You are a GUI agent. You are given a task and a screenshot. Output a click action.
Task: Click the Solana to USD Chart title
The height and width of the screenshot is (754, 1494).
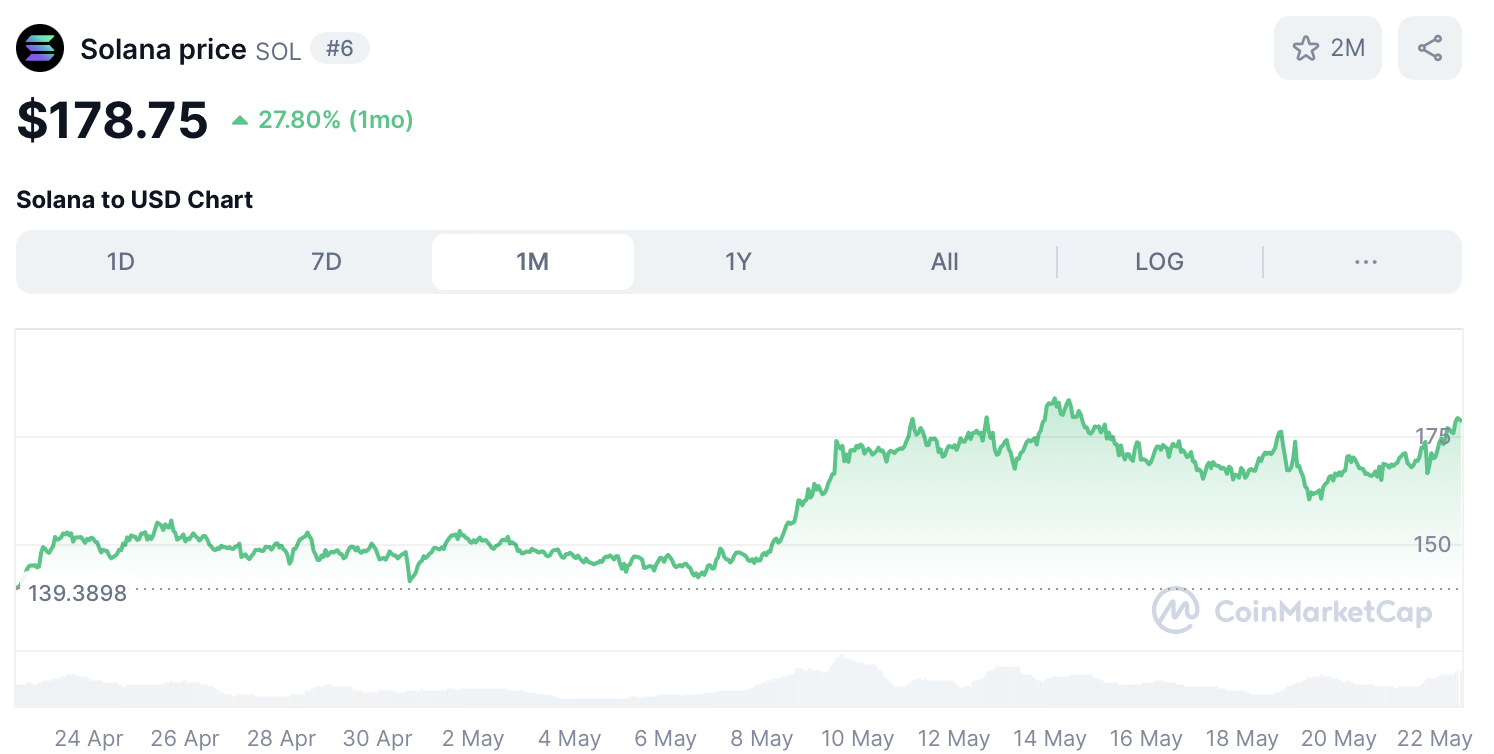pos(134,200)
